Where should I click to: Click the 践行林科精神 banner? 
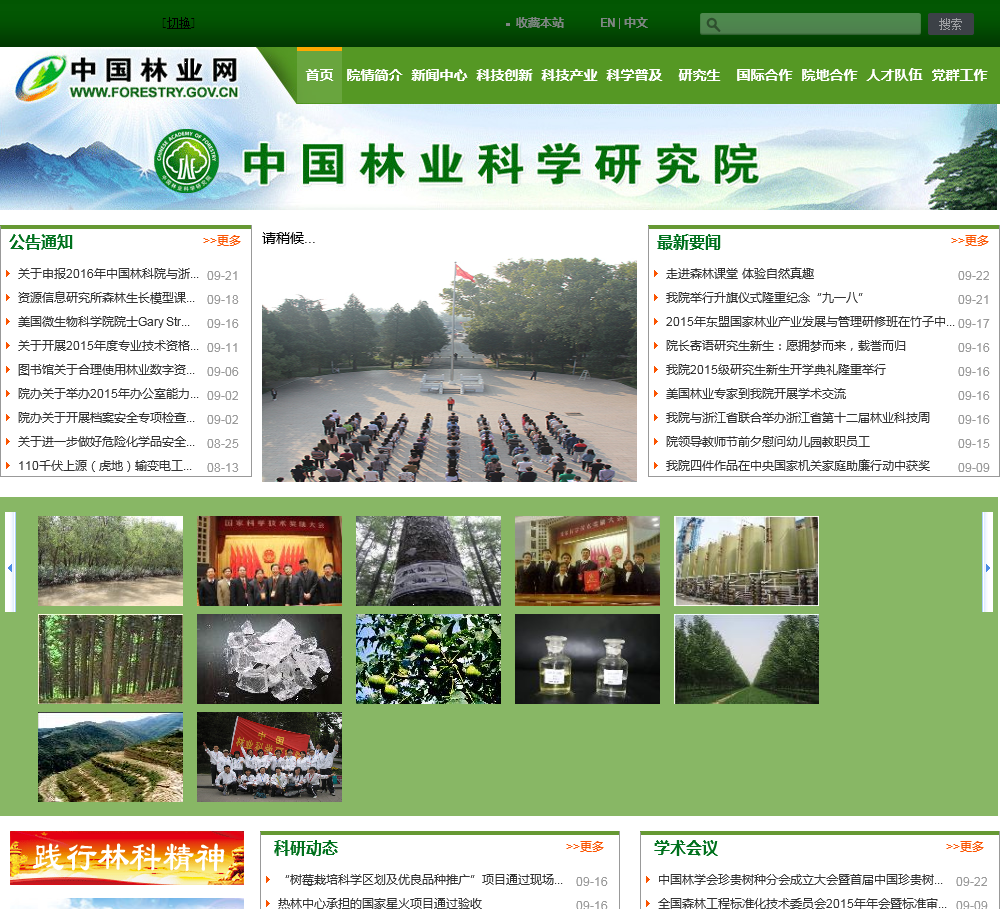tap(127, 857)
